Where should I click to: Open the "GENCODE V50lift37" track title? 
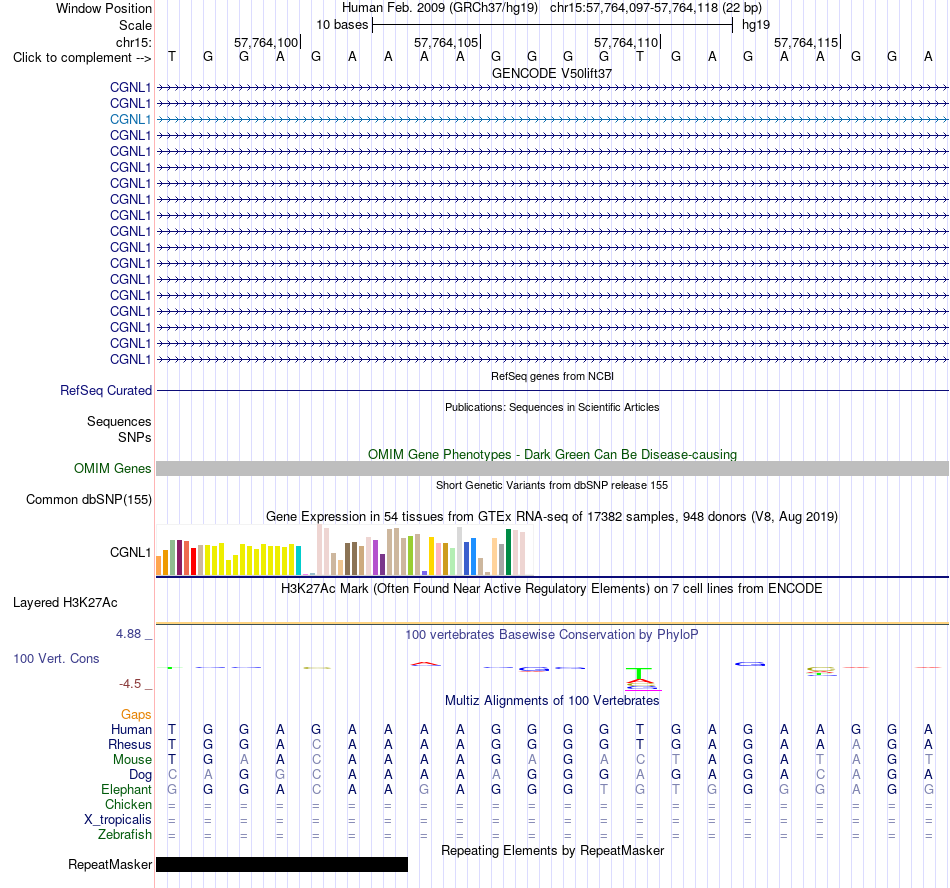(552, 73)
